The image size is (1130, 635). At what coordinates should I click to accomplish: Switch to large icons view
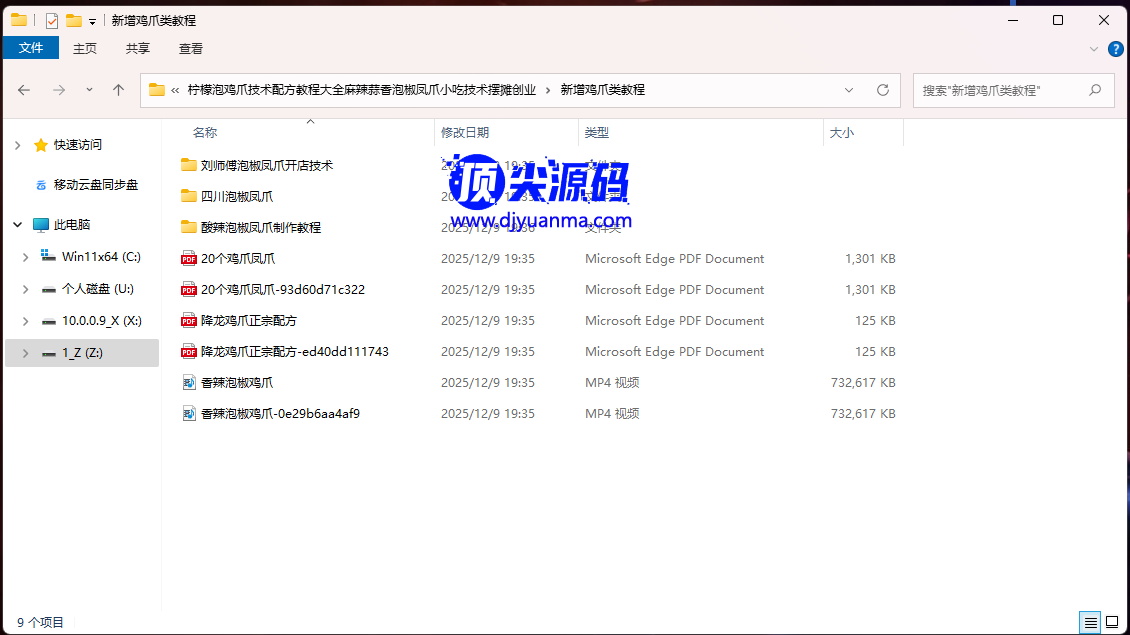tap(1111, 622)
